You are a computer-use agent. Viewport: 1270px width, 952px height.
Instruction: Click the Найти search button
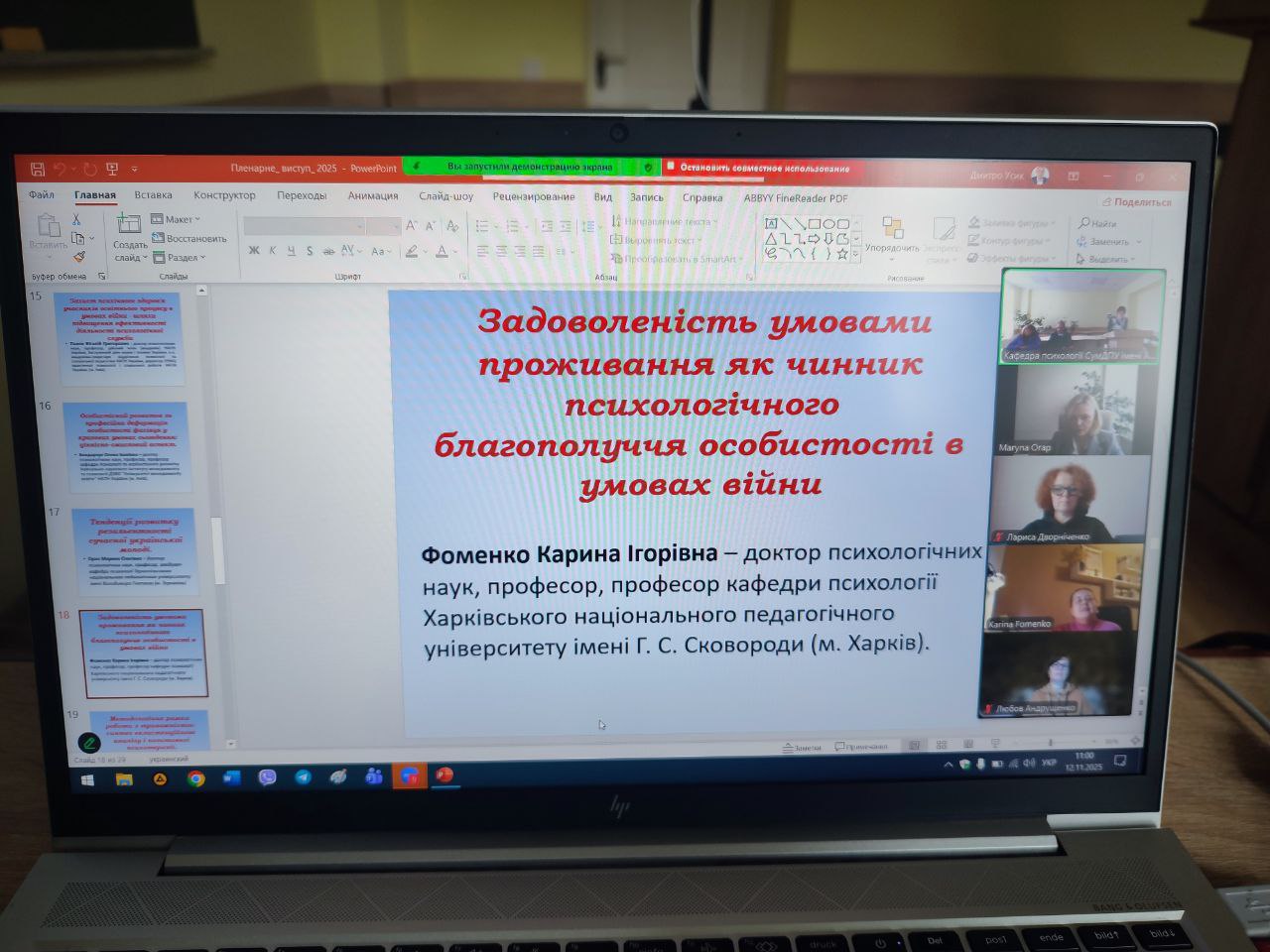(x=1097, y=224)
